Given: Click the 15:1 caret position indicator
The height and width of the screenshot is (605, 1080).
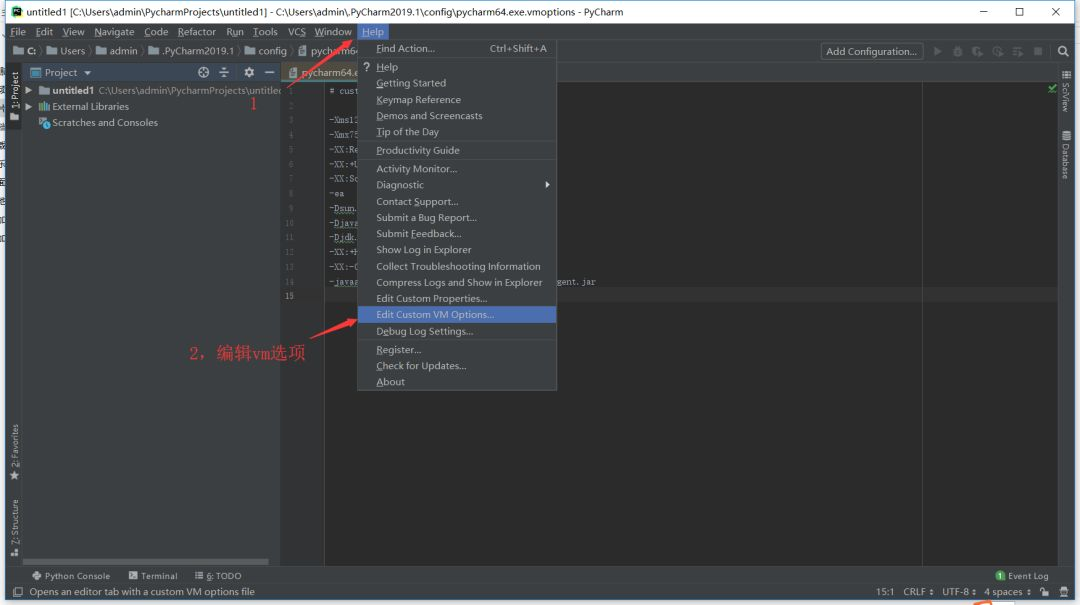Looking at the screenshot, I should 885,592.
